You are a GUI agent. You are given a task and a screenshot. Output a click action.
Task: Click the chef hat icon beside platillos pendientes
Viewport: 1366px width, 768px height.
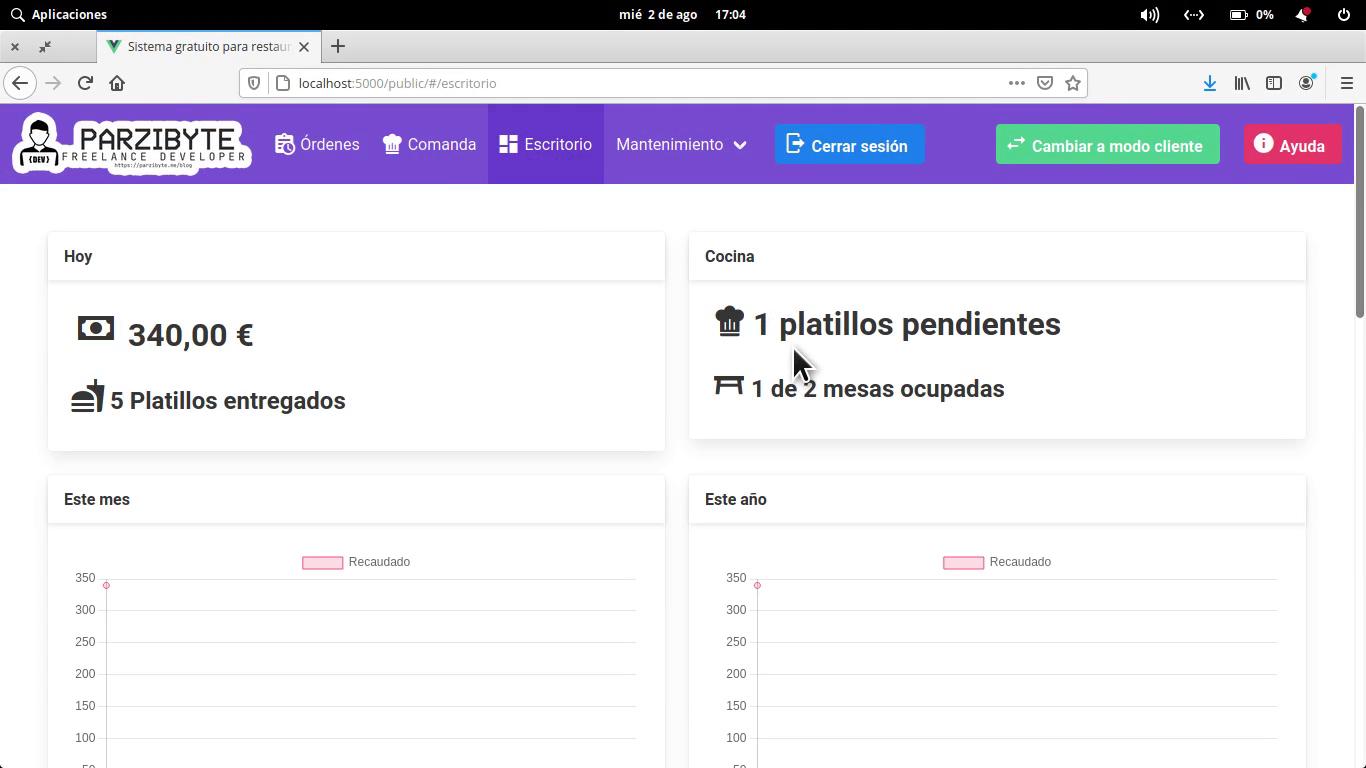click(729, 322)
